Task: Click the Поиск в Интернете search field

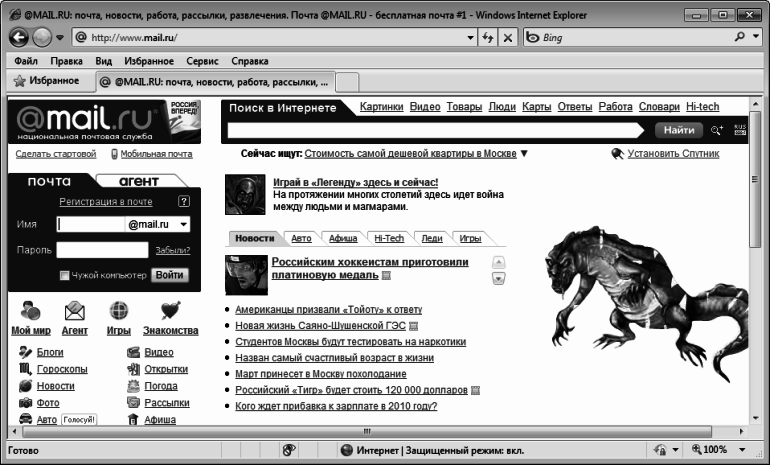Action: coord(435,130)
